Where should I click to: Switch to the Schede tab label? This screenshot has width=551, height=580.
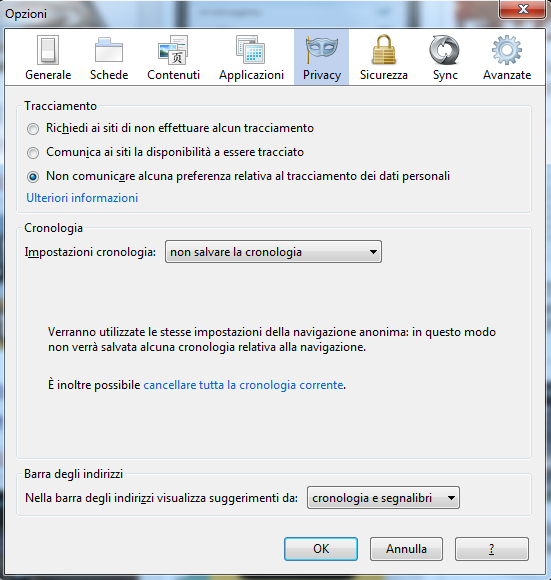[x=109, y=75]
